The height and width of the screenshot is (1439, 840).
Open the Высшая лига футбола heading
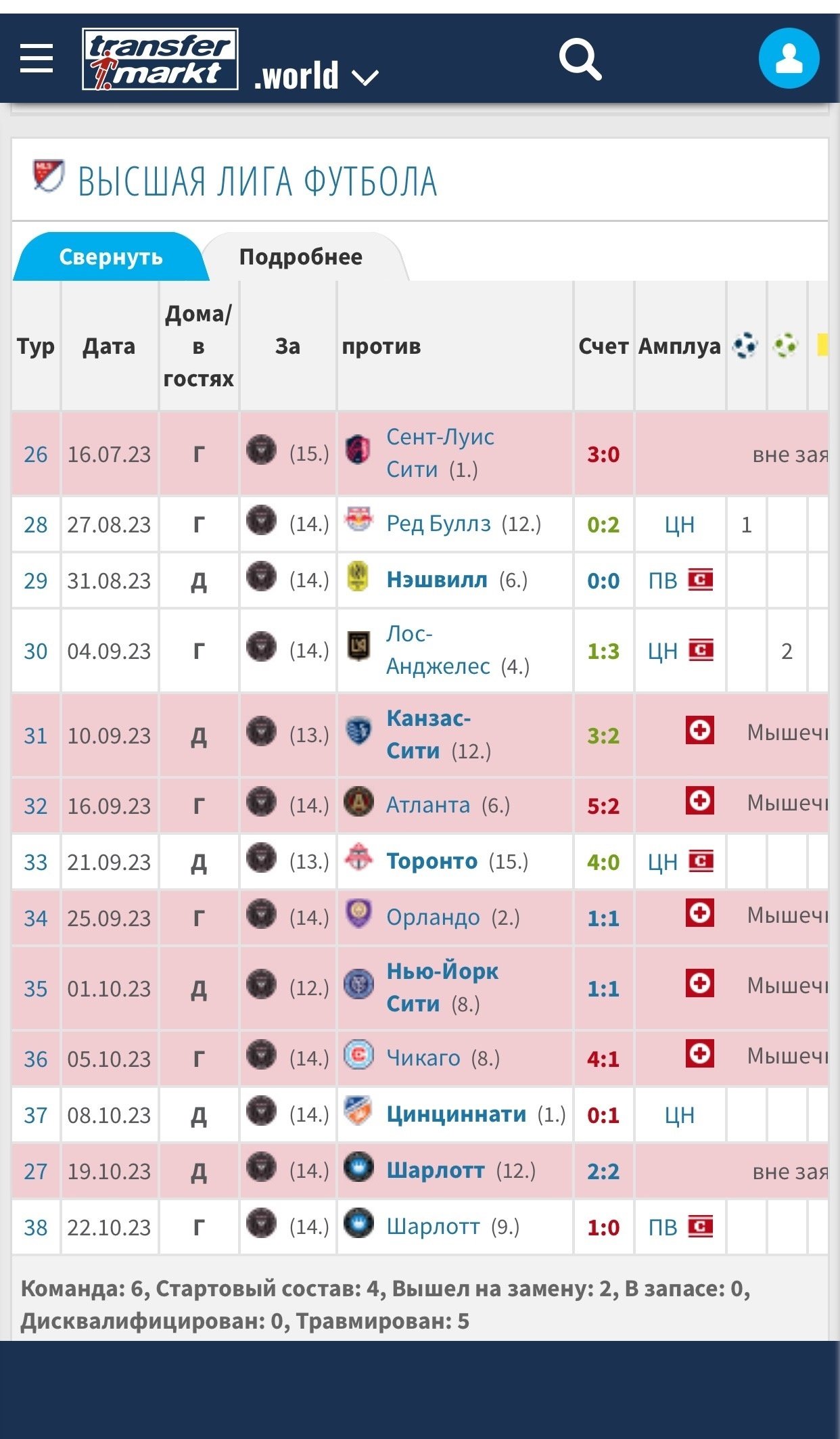click(x=257, y=181)
